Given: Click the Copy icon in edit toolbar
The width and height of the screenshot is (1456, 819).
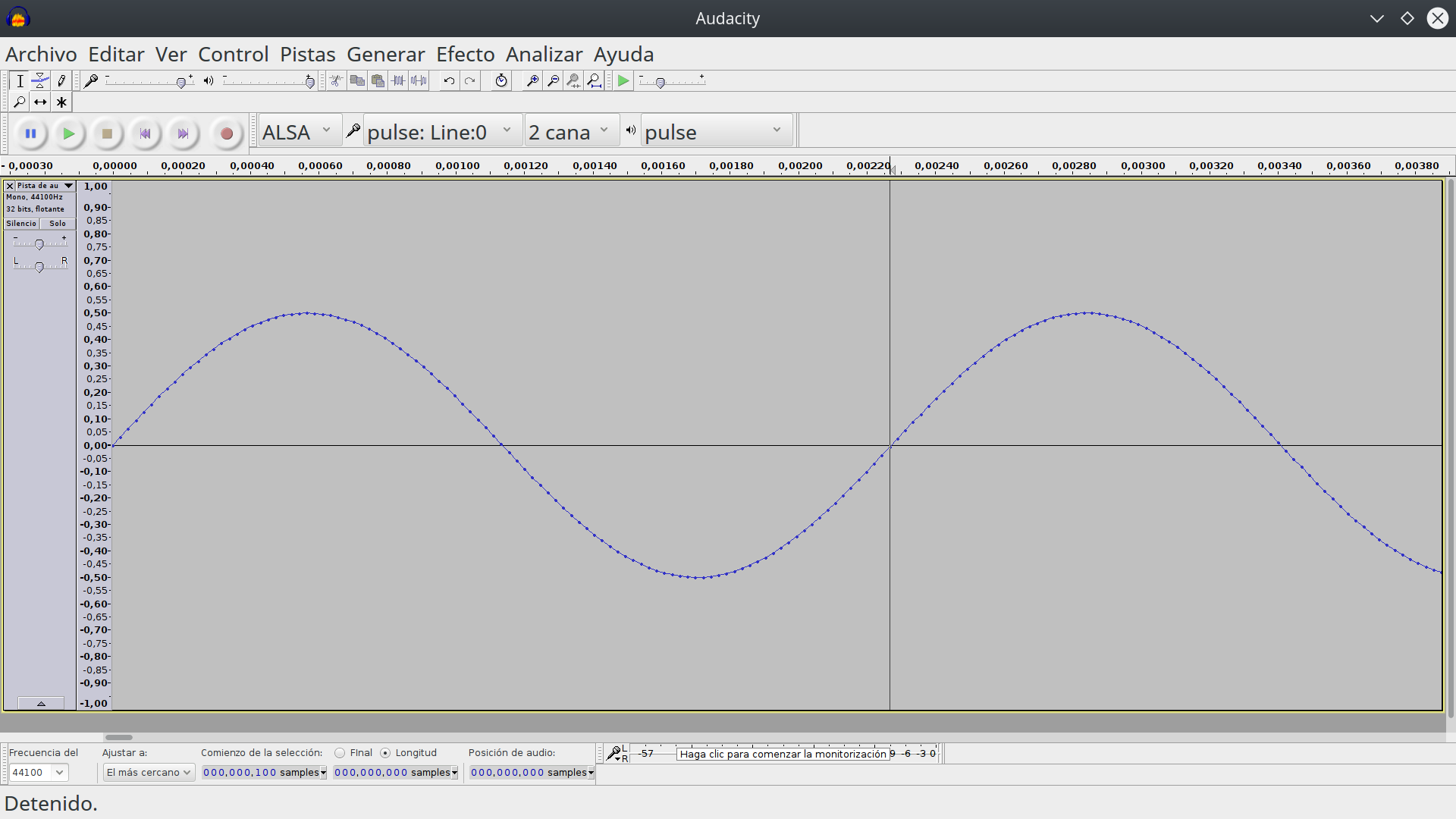Looking at the screenshot, I should click(357, 81).
